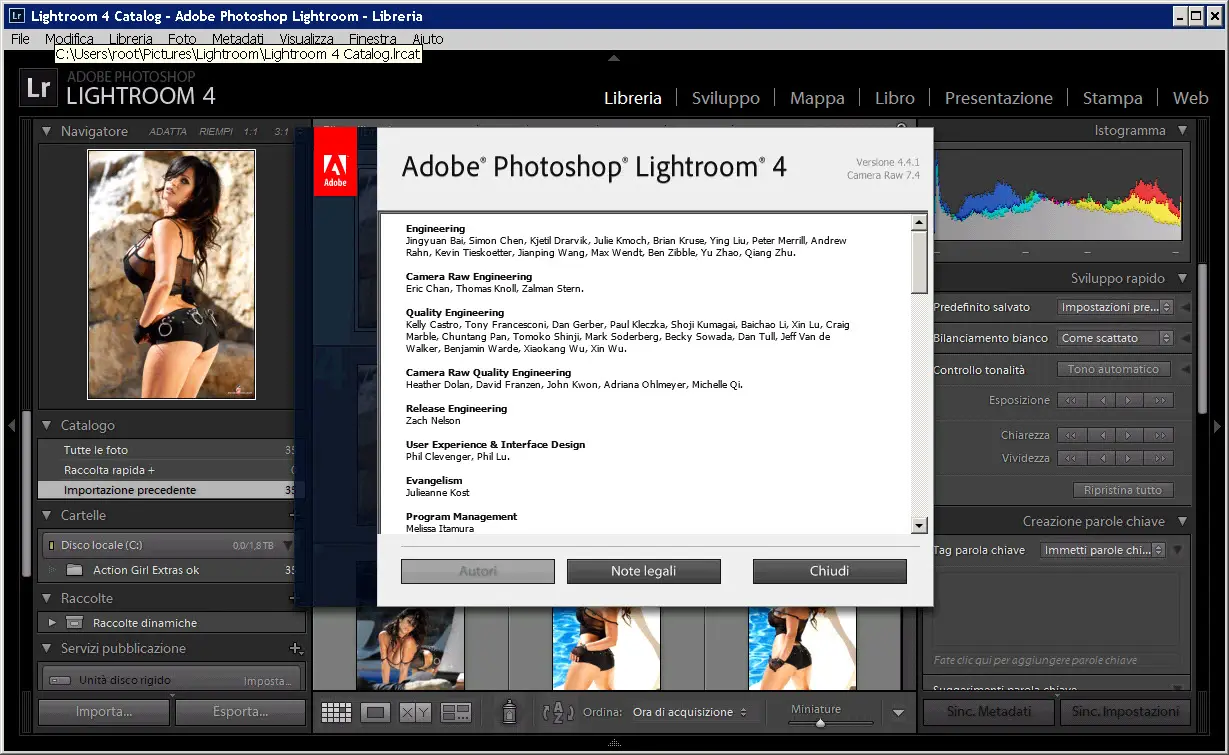
Task: Click Esposizione large increase double-arrow
Action: point(1159,400)
